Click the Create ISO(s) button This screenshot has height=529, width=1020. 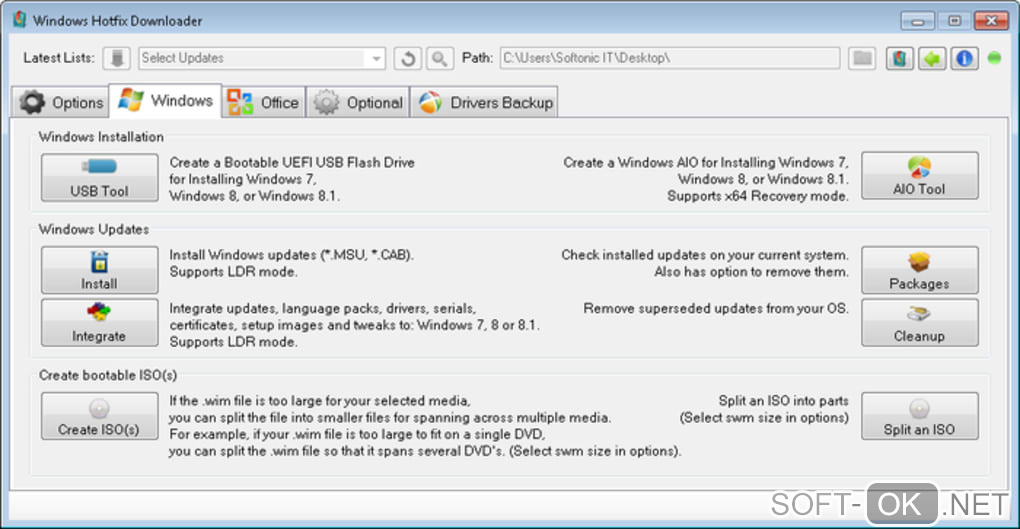[100, 416]
